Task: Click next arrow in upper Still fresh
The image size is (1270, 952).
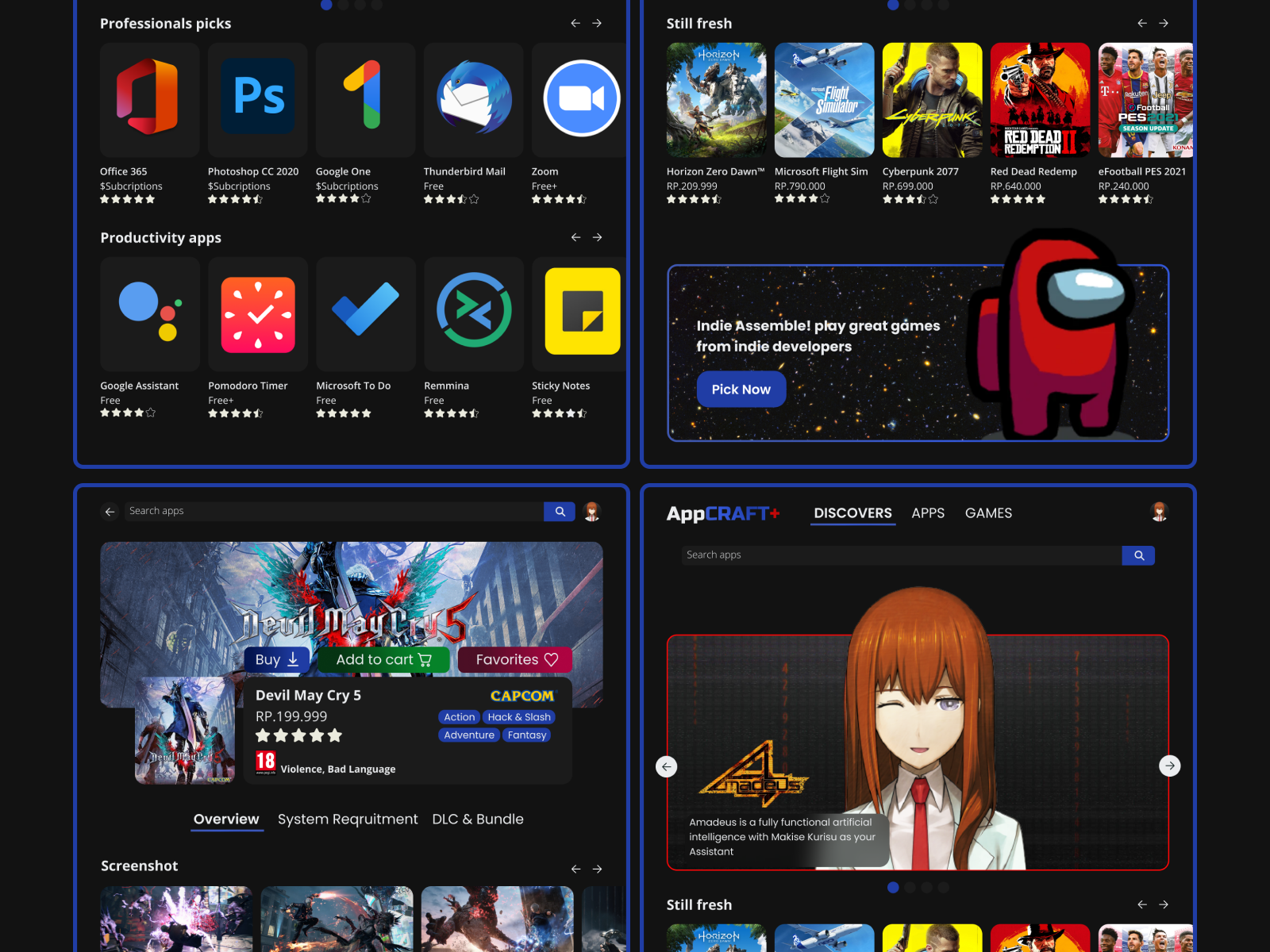Action: coord(1164,24)
